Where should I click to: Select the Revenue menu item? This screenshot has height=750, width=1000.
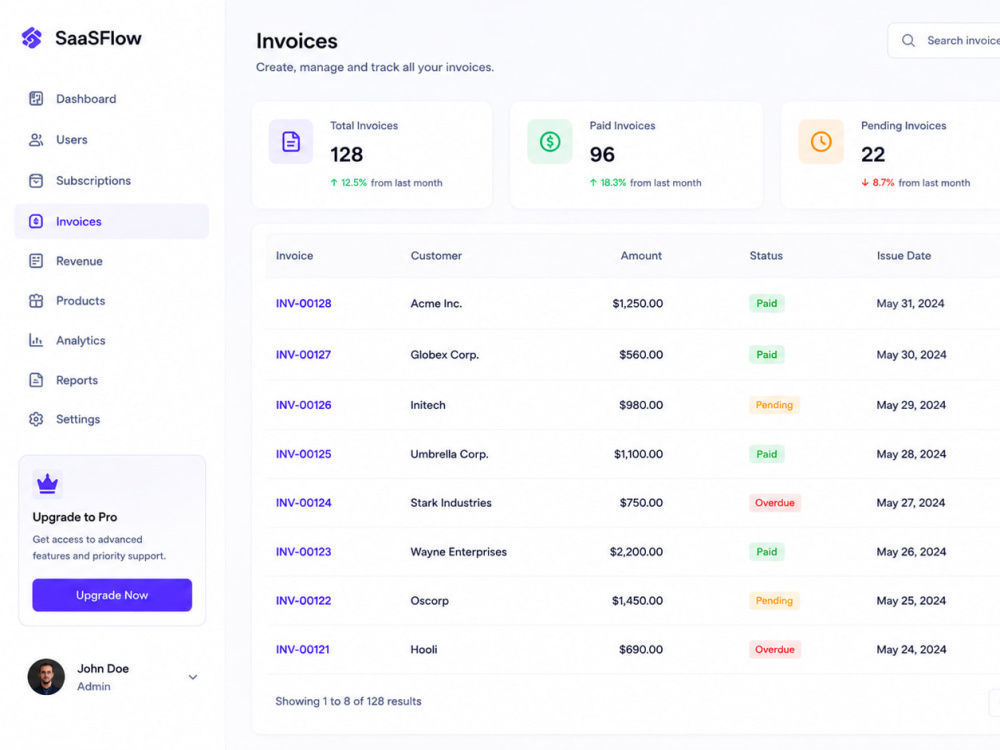click(x=112, y=261)
